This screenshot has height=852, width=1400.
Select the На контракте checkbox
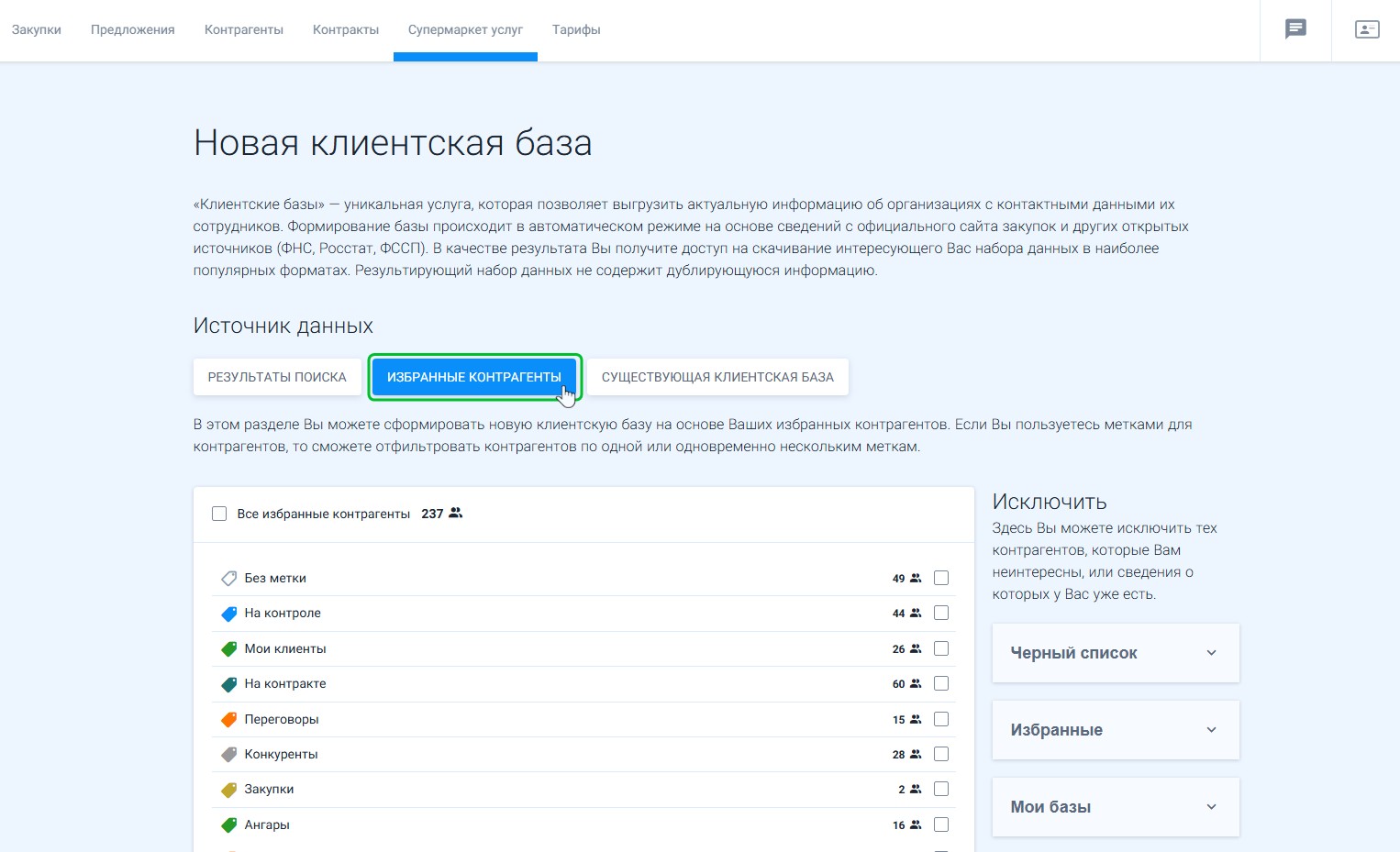[941, 683]
